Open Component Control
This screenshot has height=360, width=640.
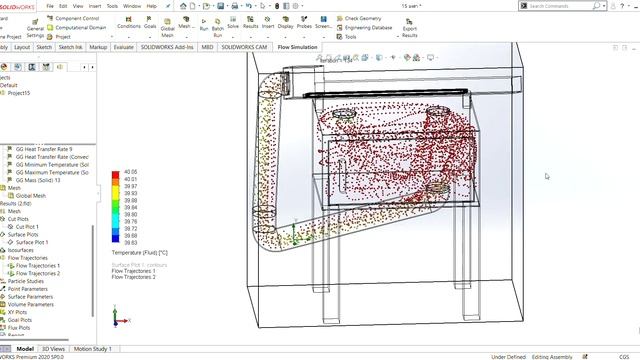[73, 18]
